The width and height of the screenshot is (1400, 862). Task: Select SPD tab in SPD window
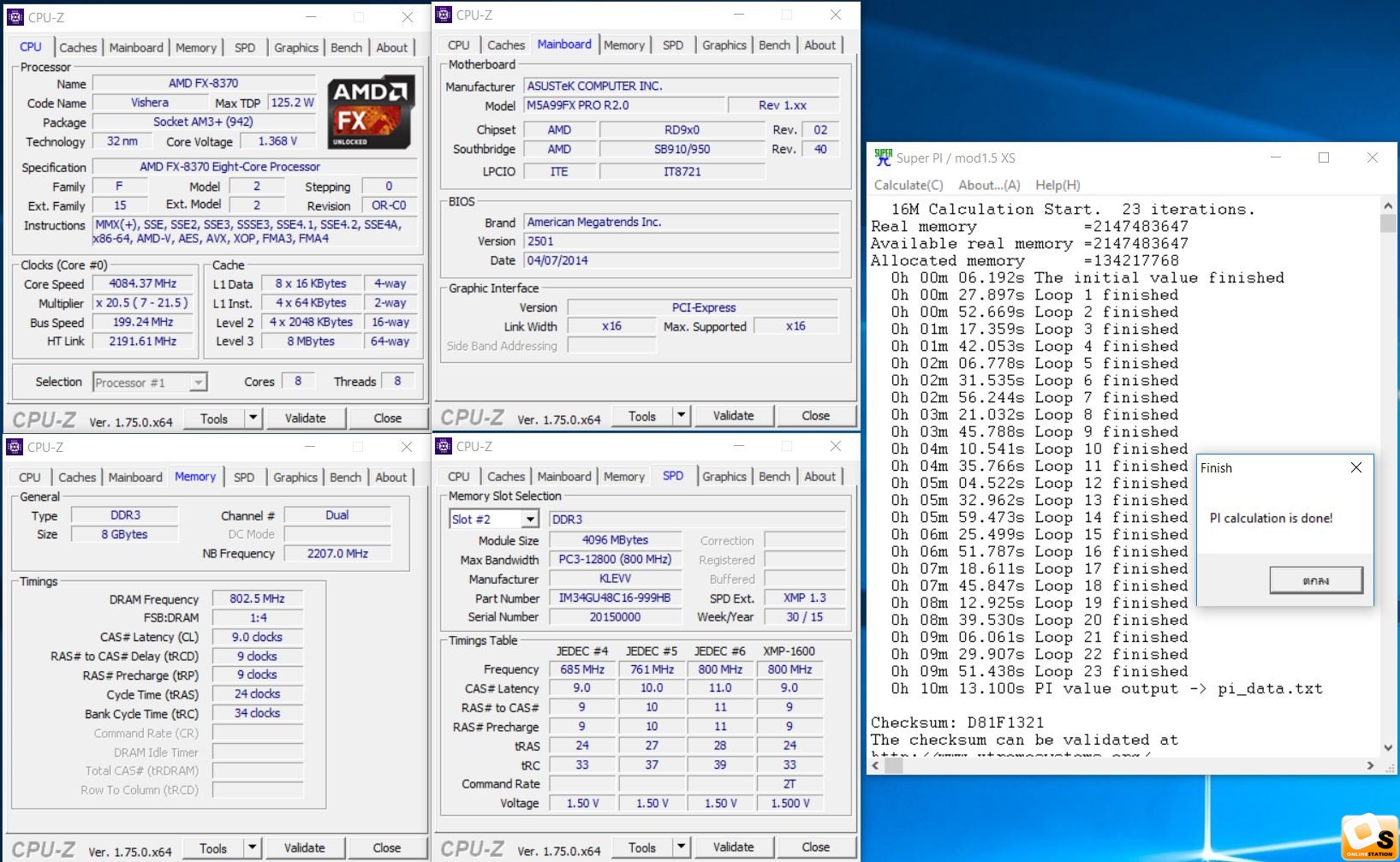point(673,476)
